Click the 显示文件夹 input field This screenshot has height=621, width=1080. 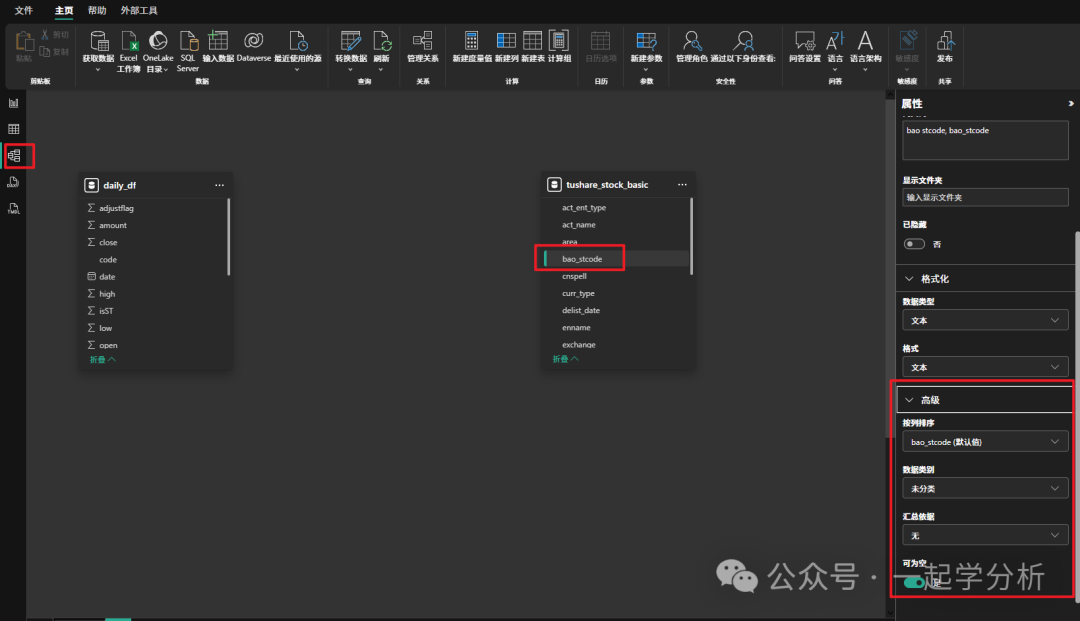tap(985, 197)
